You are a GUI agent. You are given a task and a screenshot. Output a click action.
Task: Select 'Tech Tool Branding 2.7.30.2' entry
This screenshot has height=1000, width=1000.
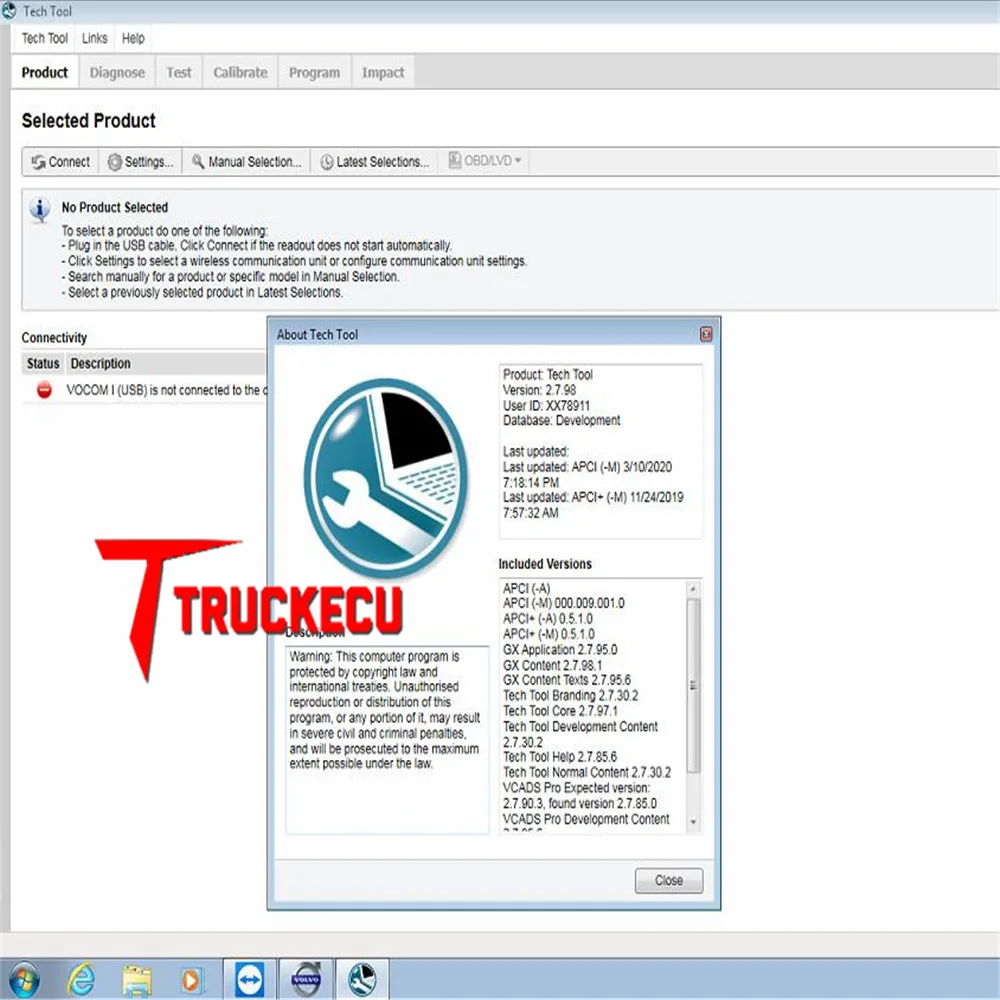tap(571, 695)
